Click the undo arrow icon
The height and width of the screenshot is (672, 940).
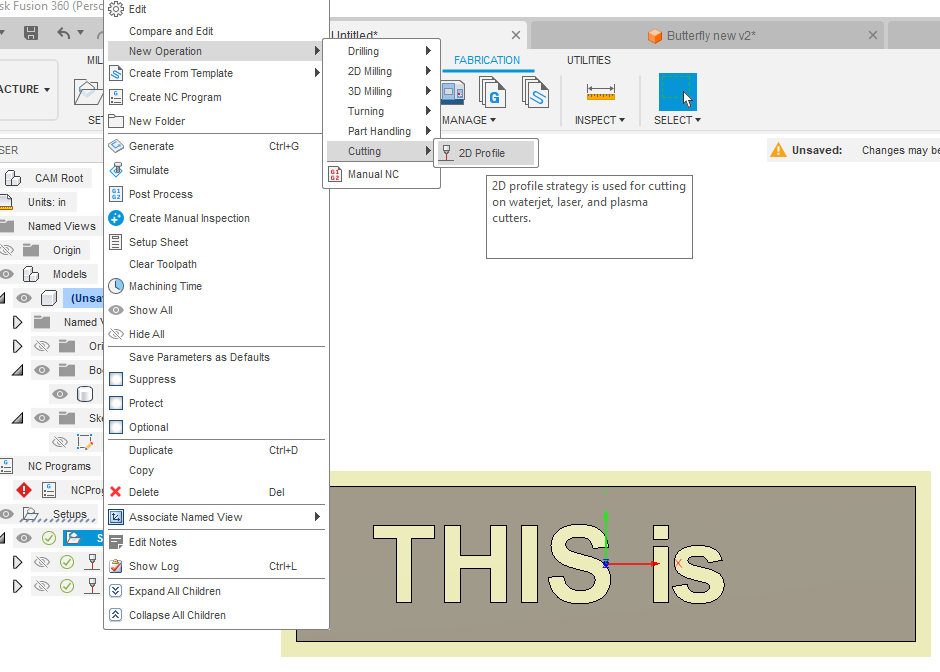pos(64,34)
